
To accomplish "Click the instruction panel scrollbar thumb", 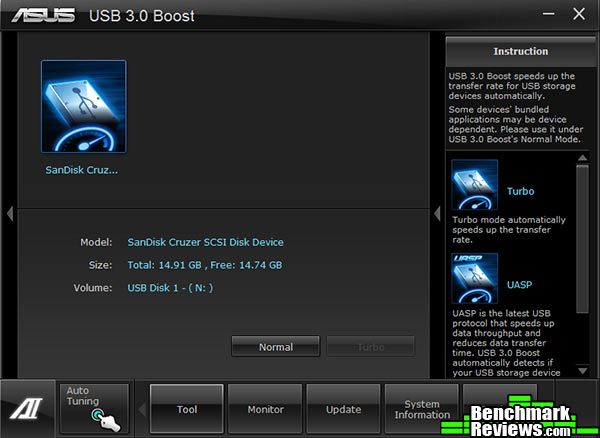I will pos(582,239).
